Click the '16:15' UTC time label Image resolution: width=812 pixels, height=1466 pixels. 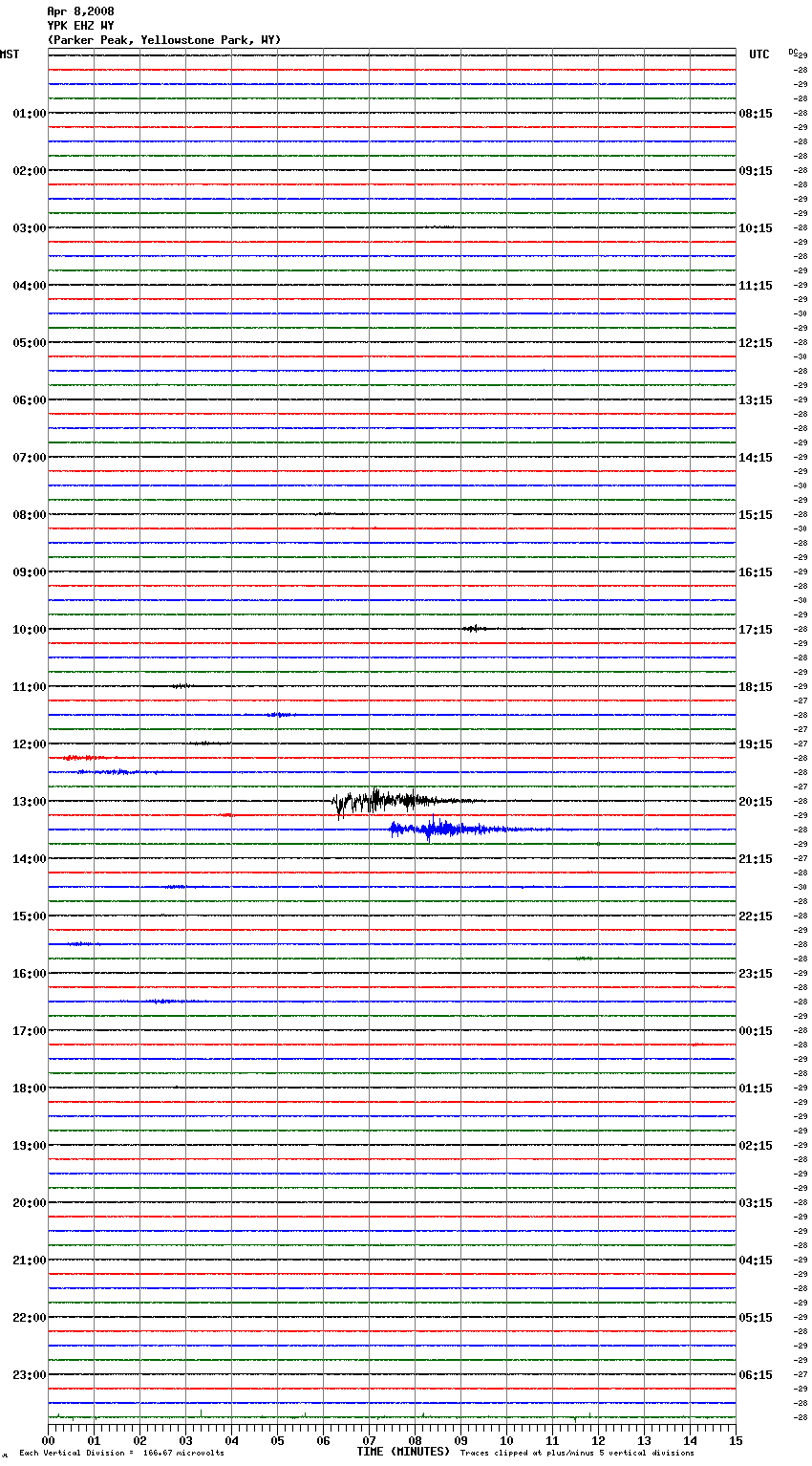click(756, 572)
